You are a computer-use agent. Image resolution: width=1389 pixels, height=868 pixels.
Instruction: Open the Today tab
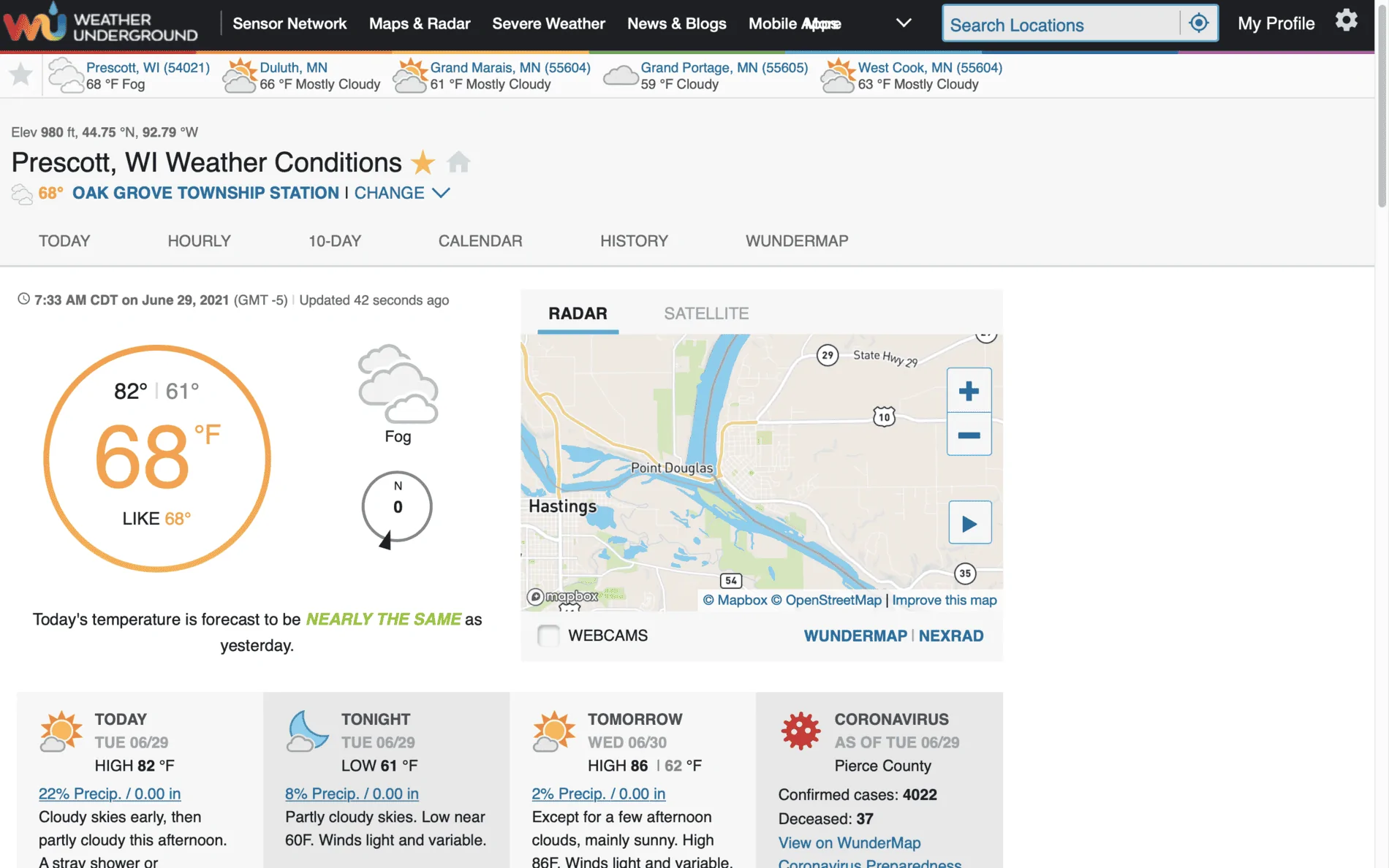coord(64,241)
